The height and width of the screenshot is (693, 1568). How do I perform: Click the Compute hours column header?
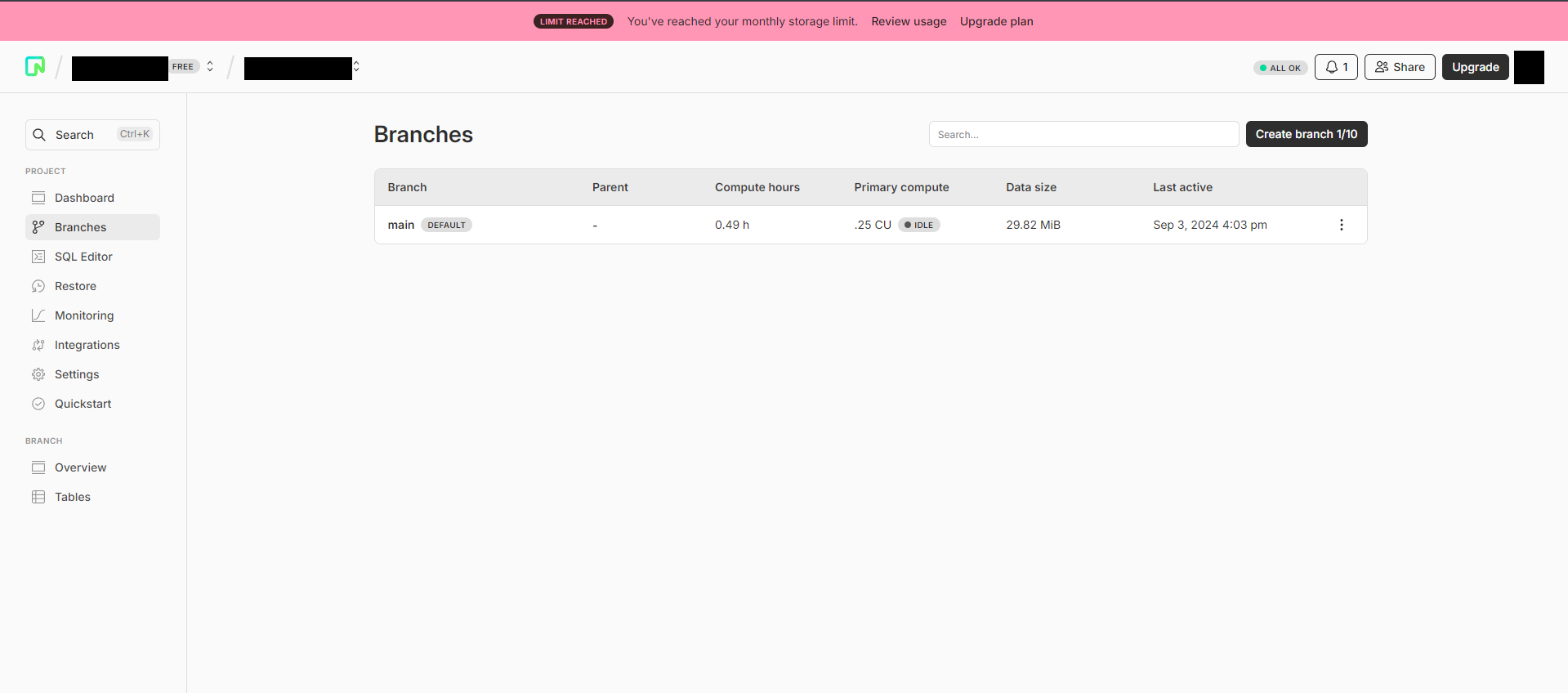[x=757, y=187]
